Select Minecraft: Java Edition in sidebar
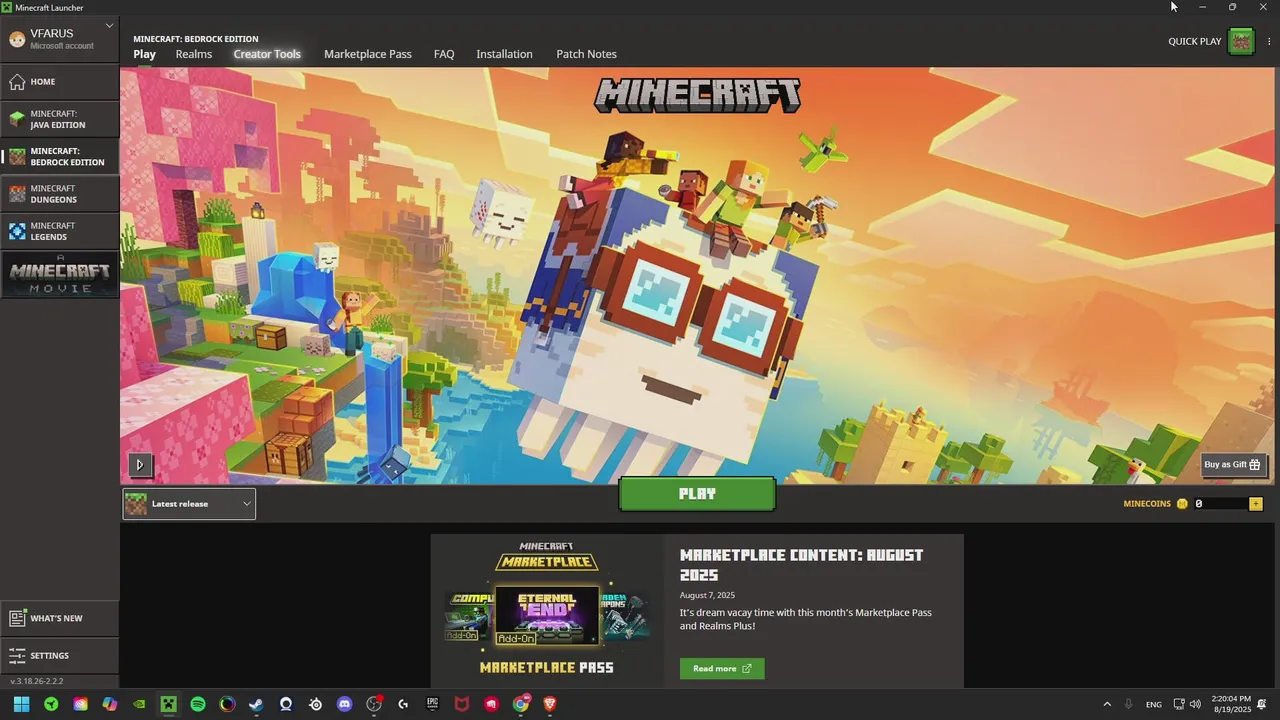 pyautogui.click(x=60, y=120)
